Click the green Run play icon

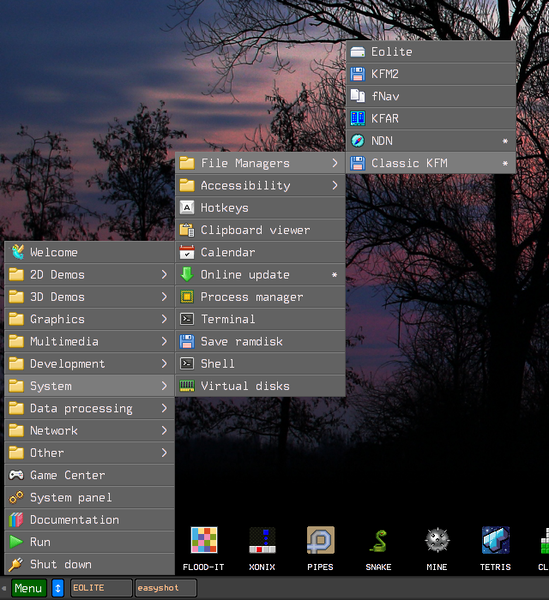[x=16, y=542]
